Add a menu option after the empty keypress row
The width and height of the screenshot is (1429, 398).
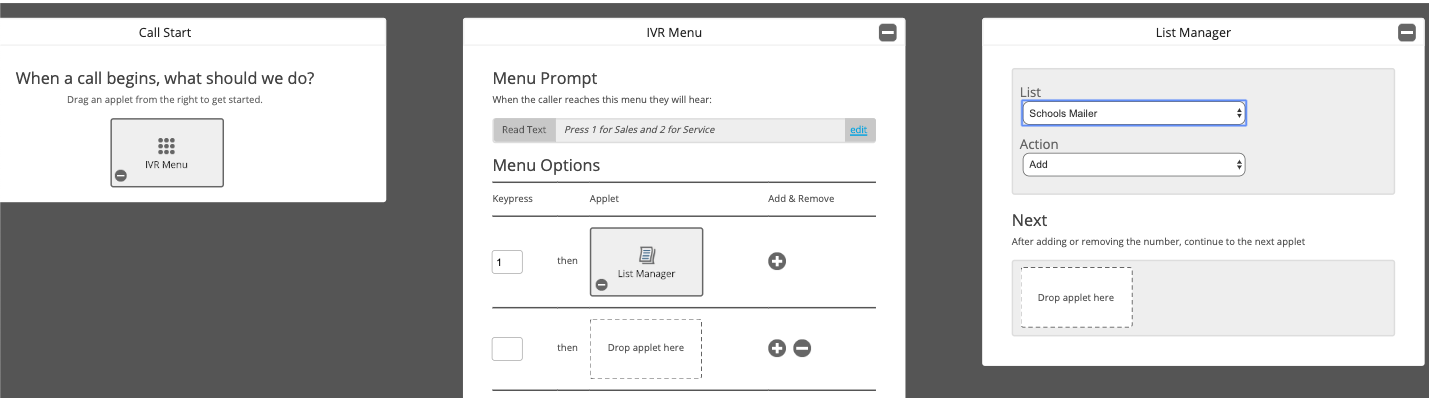click(x=777, y=348)
